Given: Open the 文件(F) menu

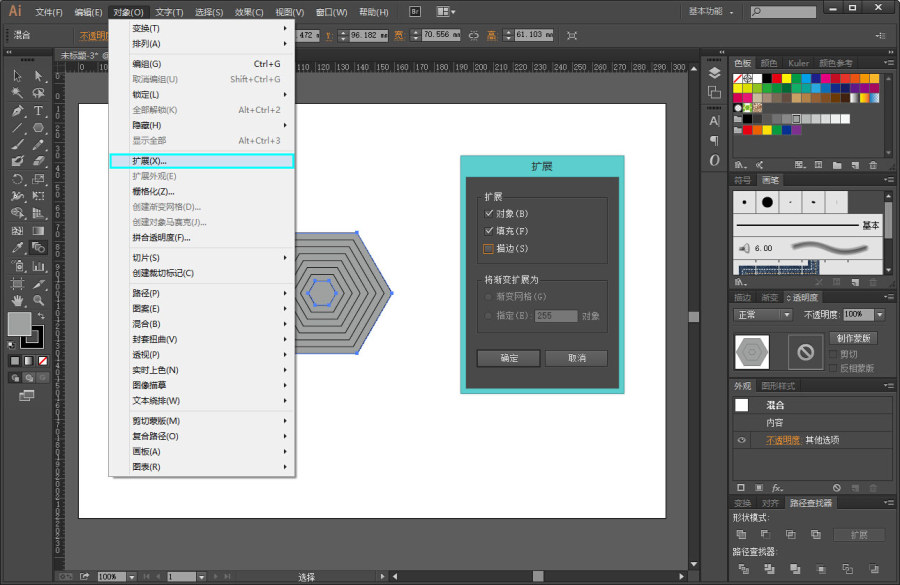Looking at the screenshot, I should pyautogui.click(x=49, y=12).
